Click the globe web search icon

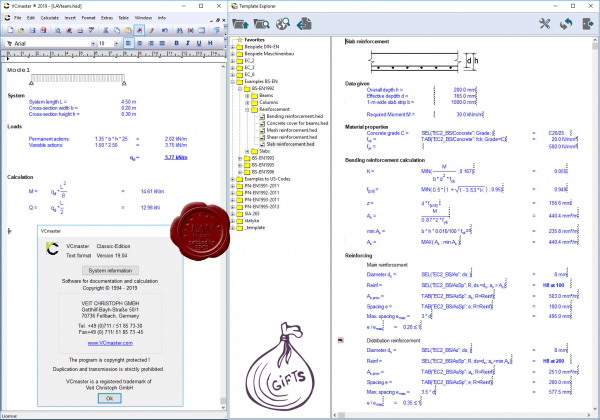pos(283,24)
